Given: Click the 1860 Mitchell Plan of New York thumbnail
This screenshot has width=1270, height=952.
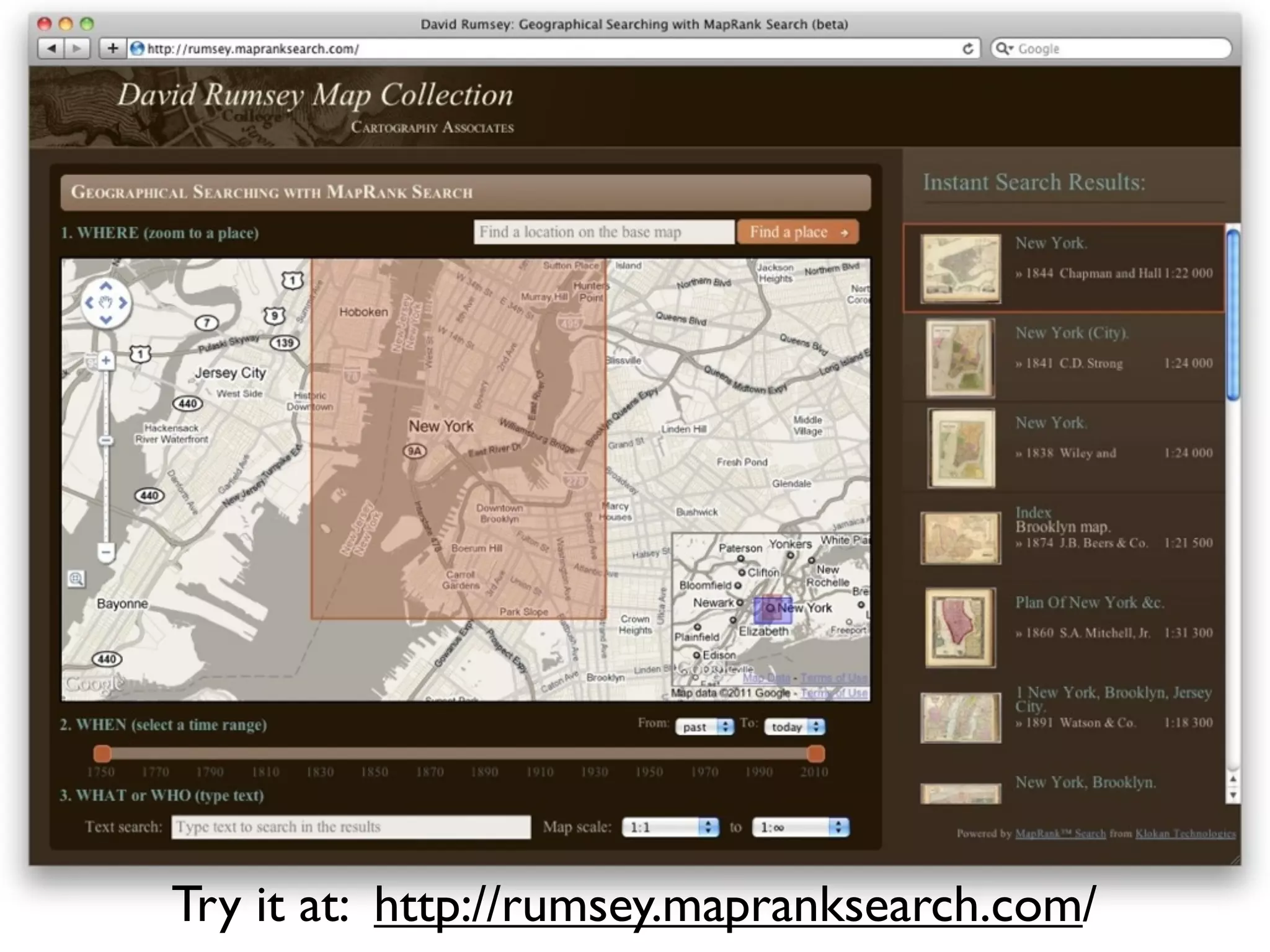Looking at the screenshot, I should (x=961, y=628).
